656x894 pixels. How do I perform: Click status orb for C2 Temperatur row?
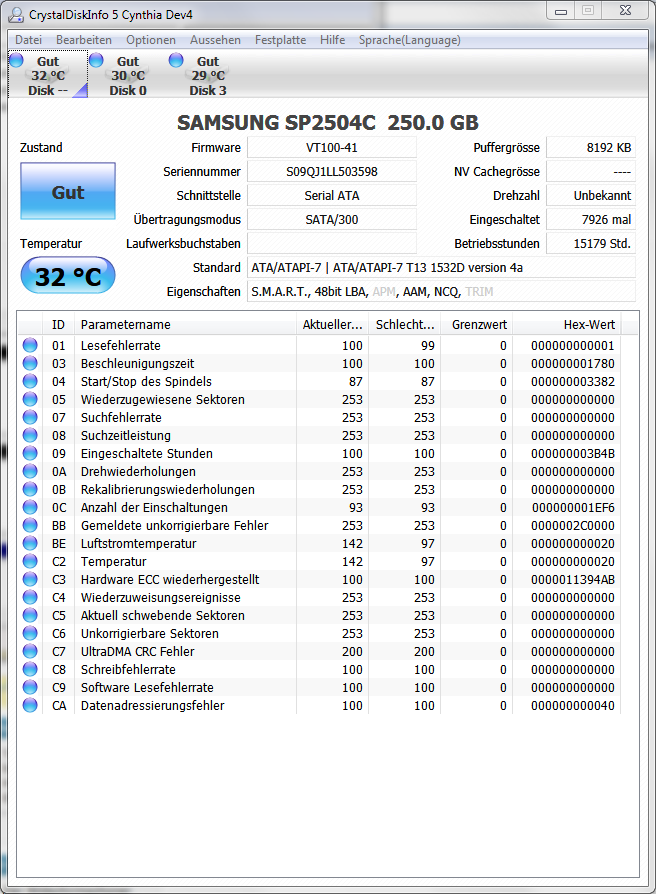(30, 561)
